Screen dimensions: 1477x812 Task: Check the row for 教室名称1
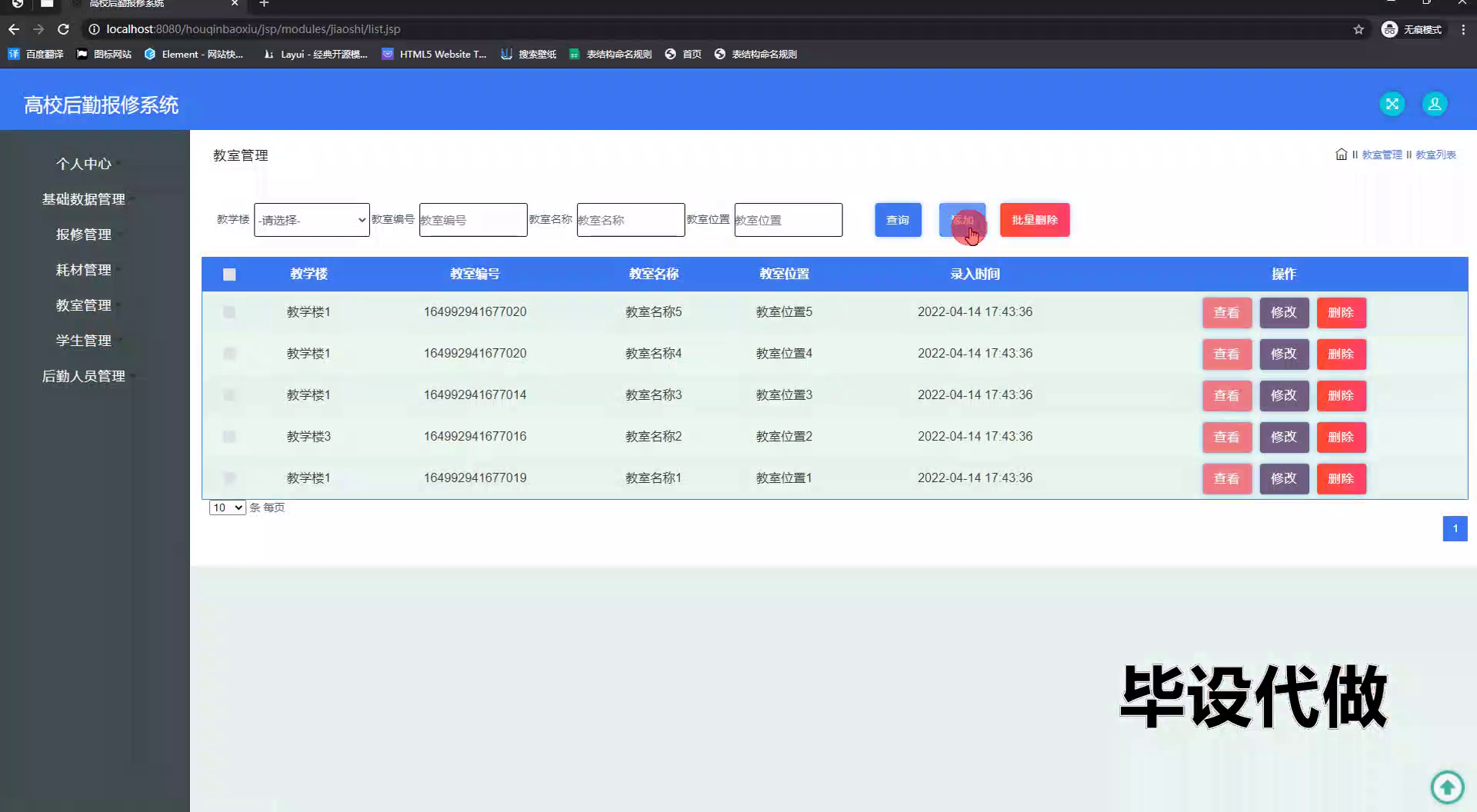[229, 478]
